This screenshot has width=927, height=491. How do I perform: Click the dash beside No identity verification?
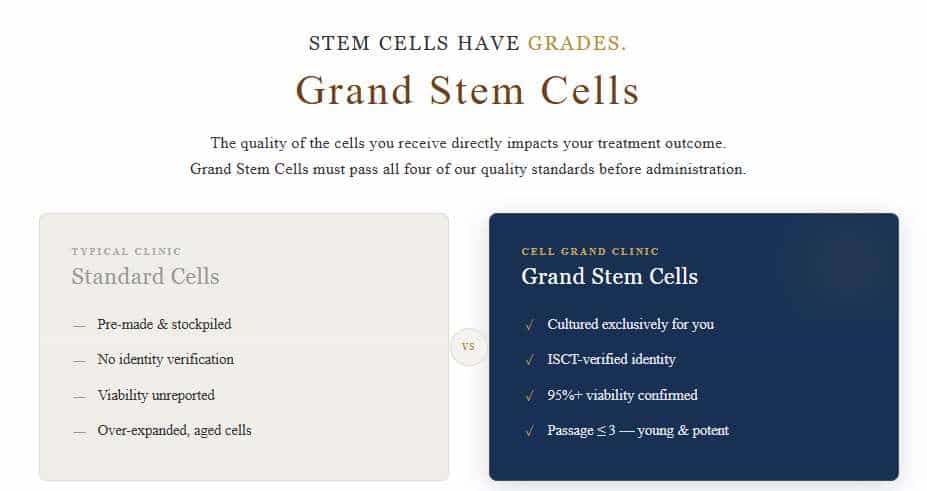click(79, 360)
